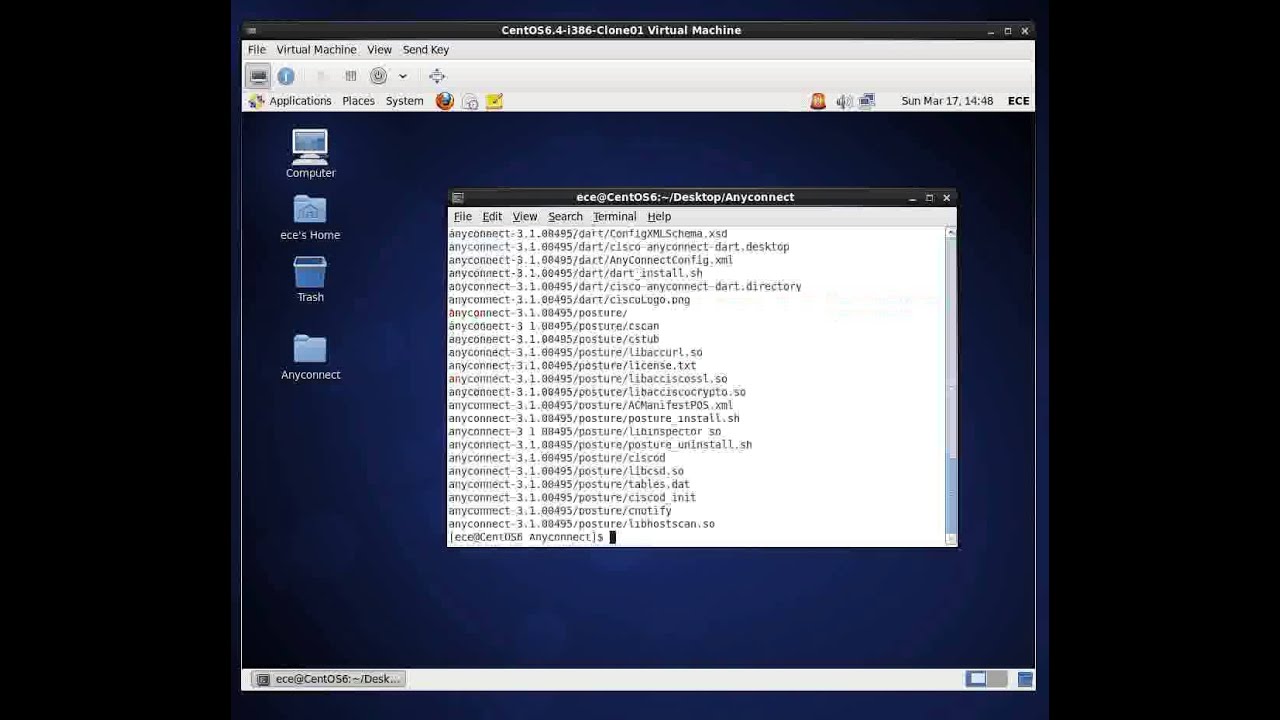Image resolution: width=1280 pixels, height=720 pixels.
Task: Click the text posture/license.txt
Action: coord(637,366)
